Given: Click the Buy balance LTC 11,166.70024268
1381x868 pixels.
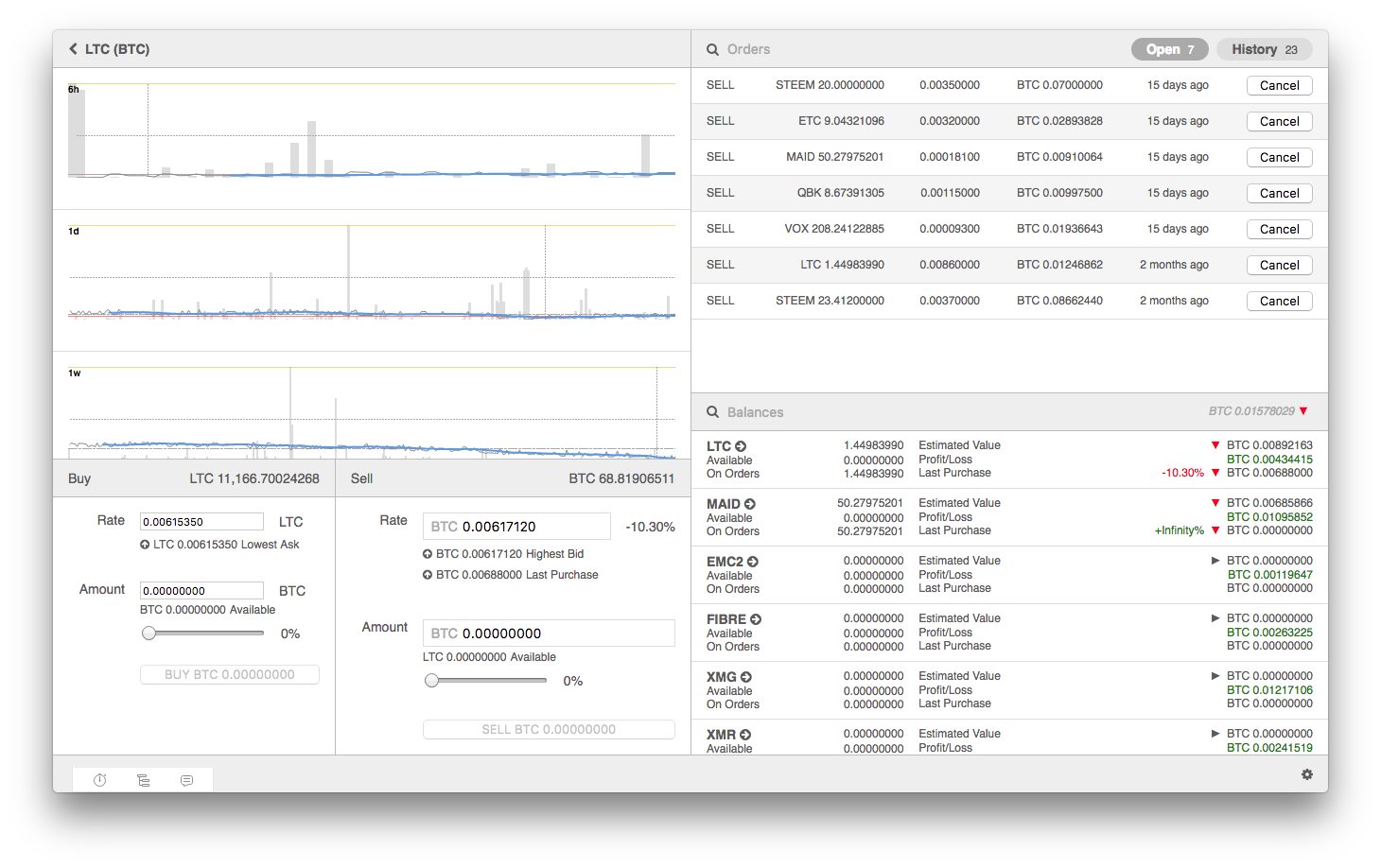Looking at the screenshot, I should click(x=254, y=478).
